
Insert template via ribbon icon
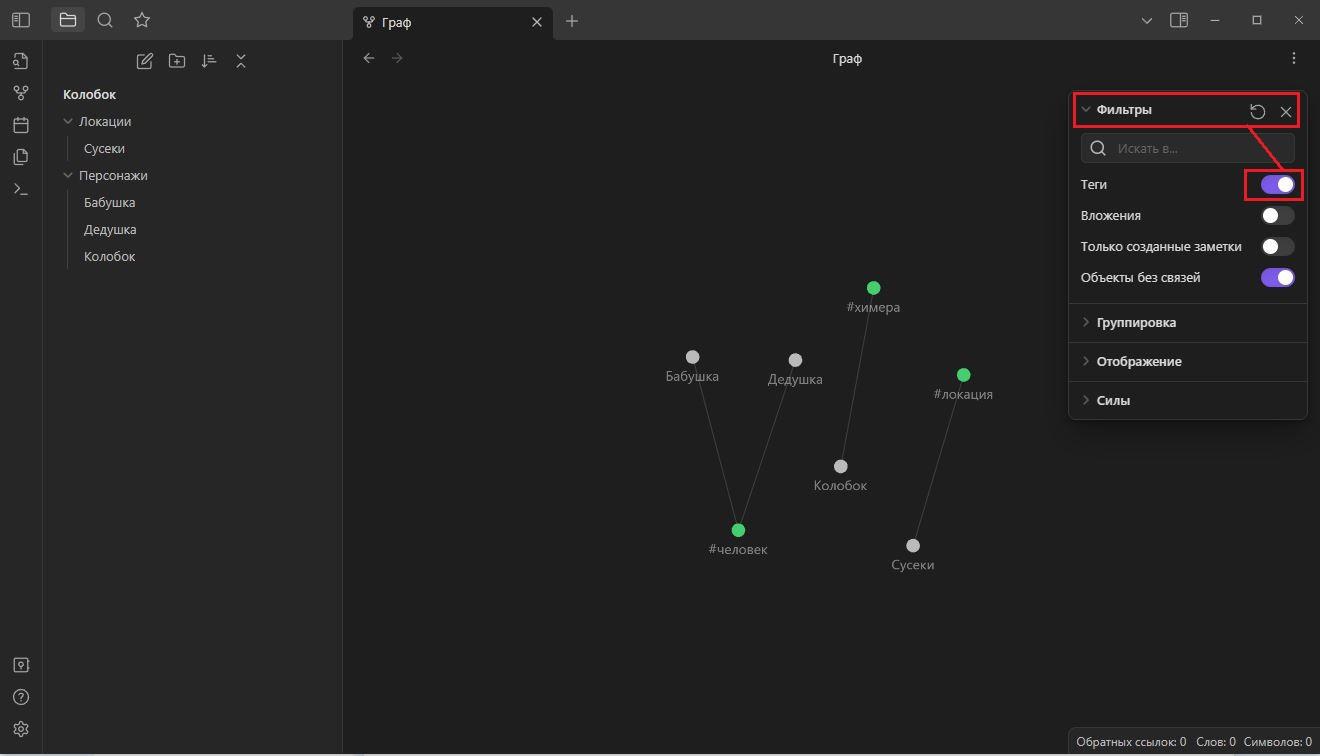[21, 157]
